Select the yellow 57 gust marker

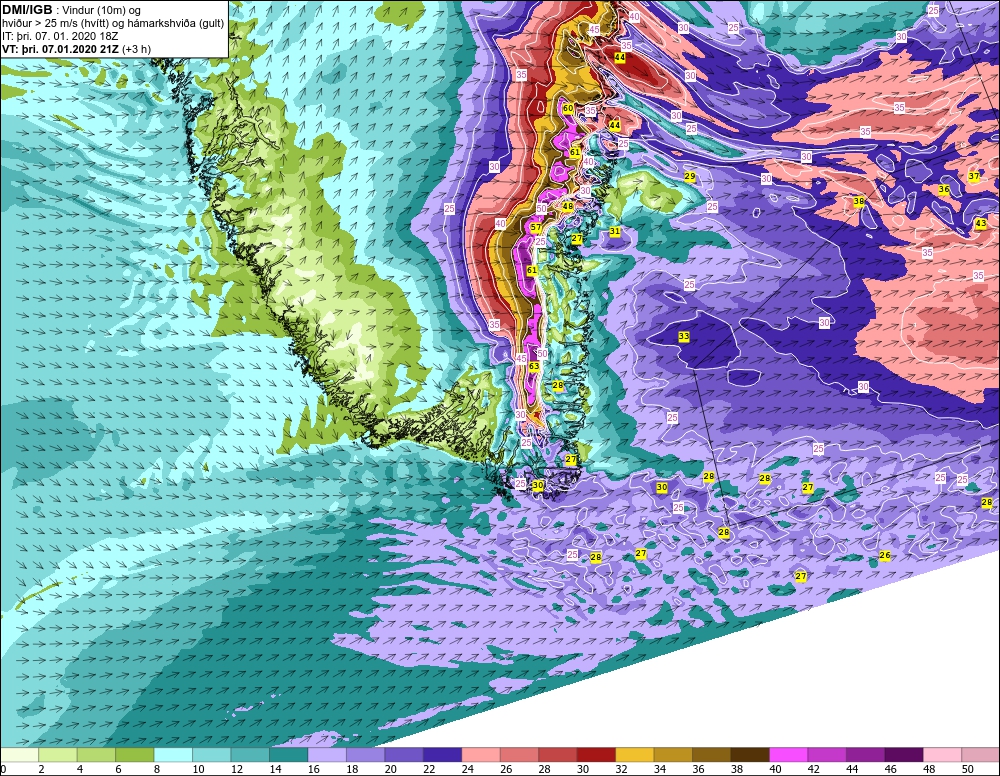[536, 227]
